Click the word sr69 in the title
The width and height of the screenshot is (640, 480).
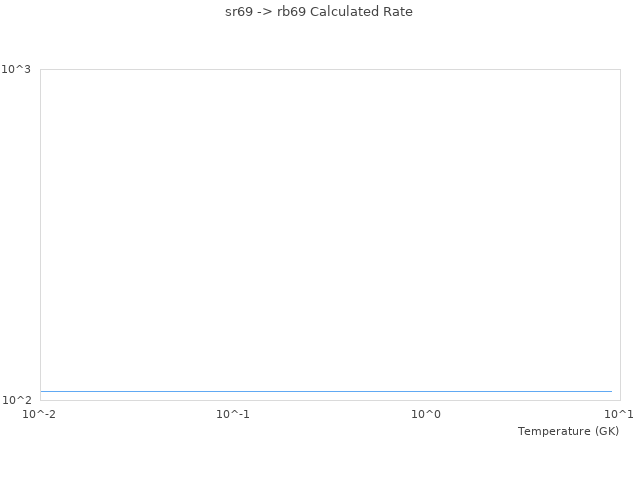point(240,12)
